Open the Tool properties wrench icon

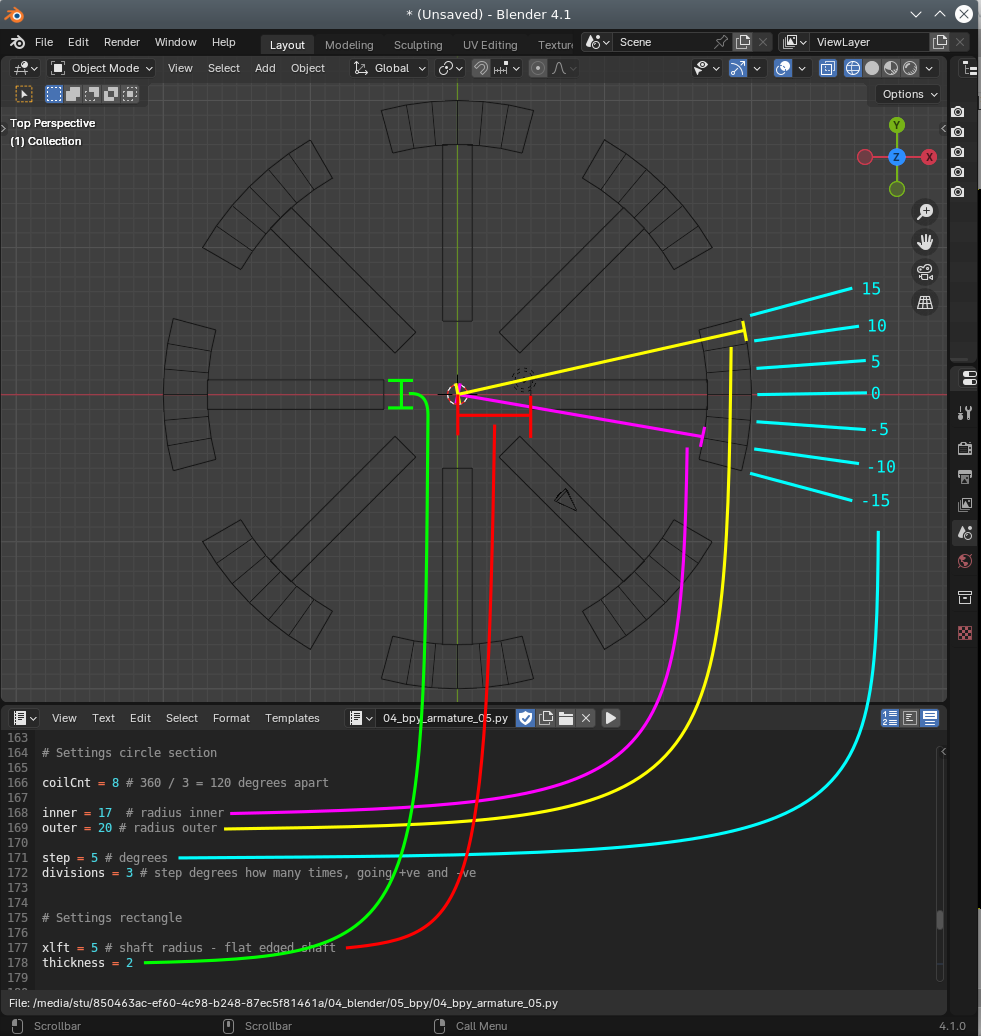[x=965, y=413]
